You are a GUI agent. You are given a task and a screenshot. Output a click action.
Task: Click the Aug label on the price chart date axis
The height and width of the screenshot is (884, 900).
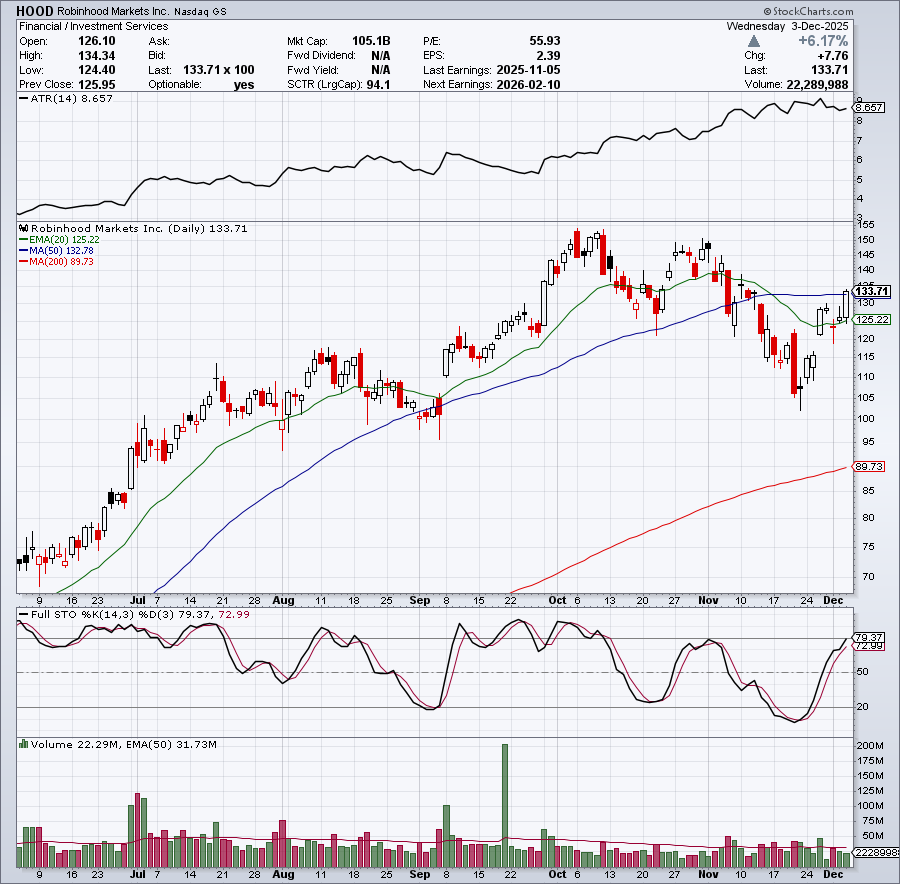pos(283,600)
